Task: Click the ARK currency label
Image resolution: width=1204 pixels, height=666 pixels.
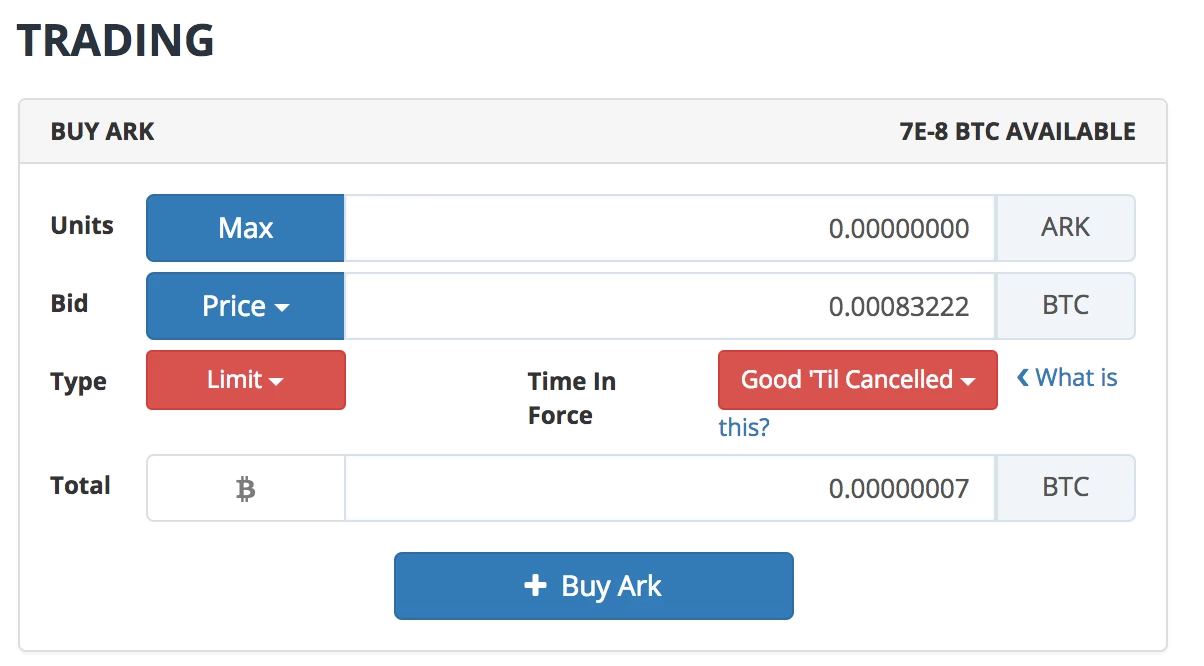Action: pyautogui.click(x=1065, y=228)
